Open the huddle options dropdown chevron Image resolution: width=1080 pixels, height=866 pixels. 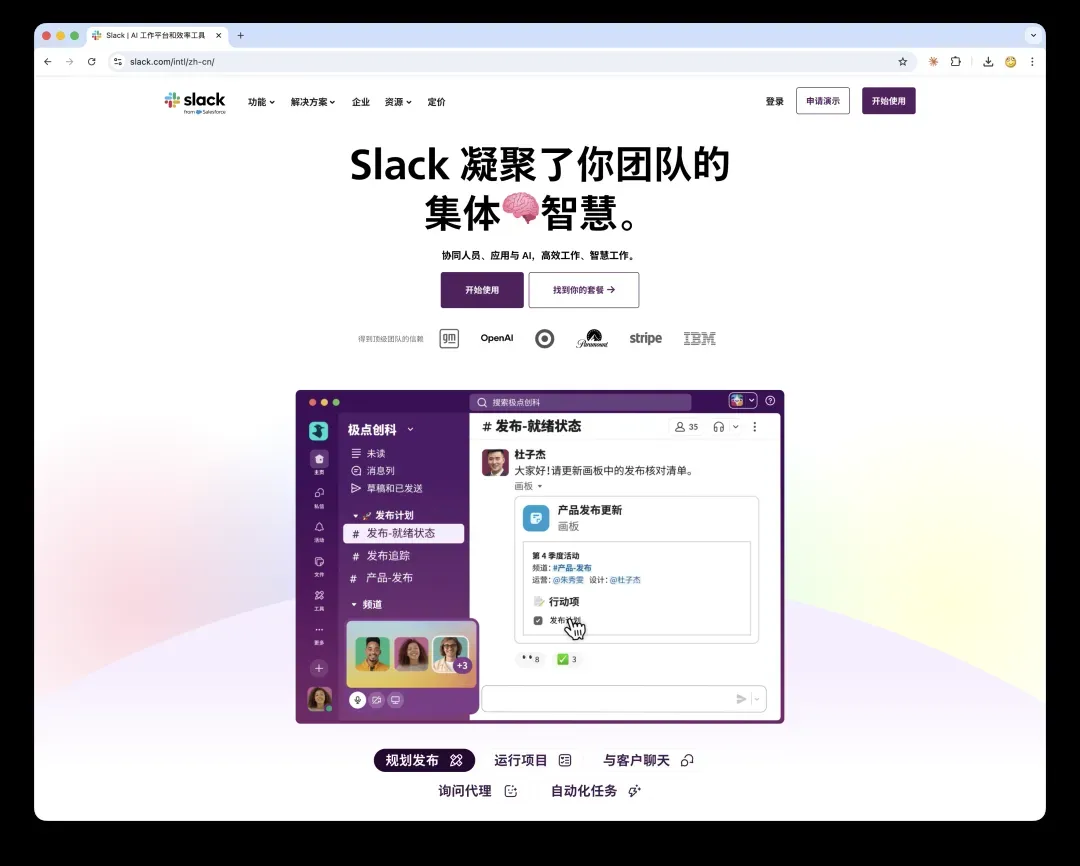(736, 426)
